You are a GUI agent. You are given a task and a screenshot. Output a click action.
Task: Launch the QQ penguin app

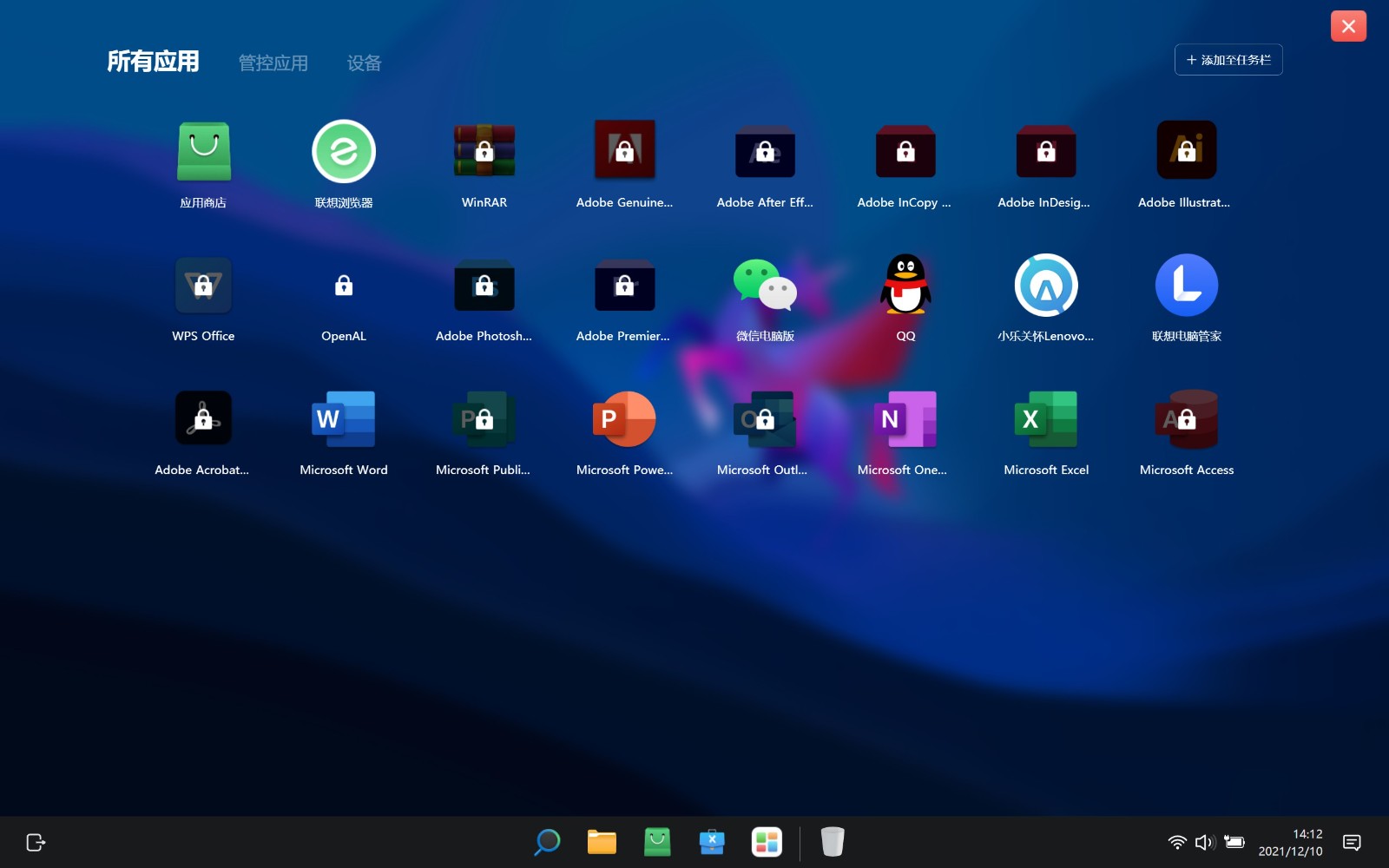pos(905,285)
